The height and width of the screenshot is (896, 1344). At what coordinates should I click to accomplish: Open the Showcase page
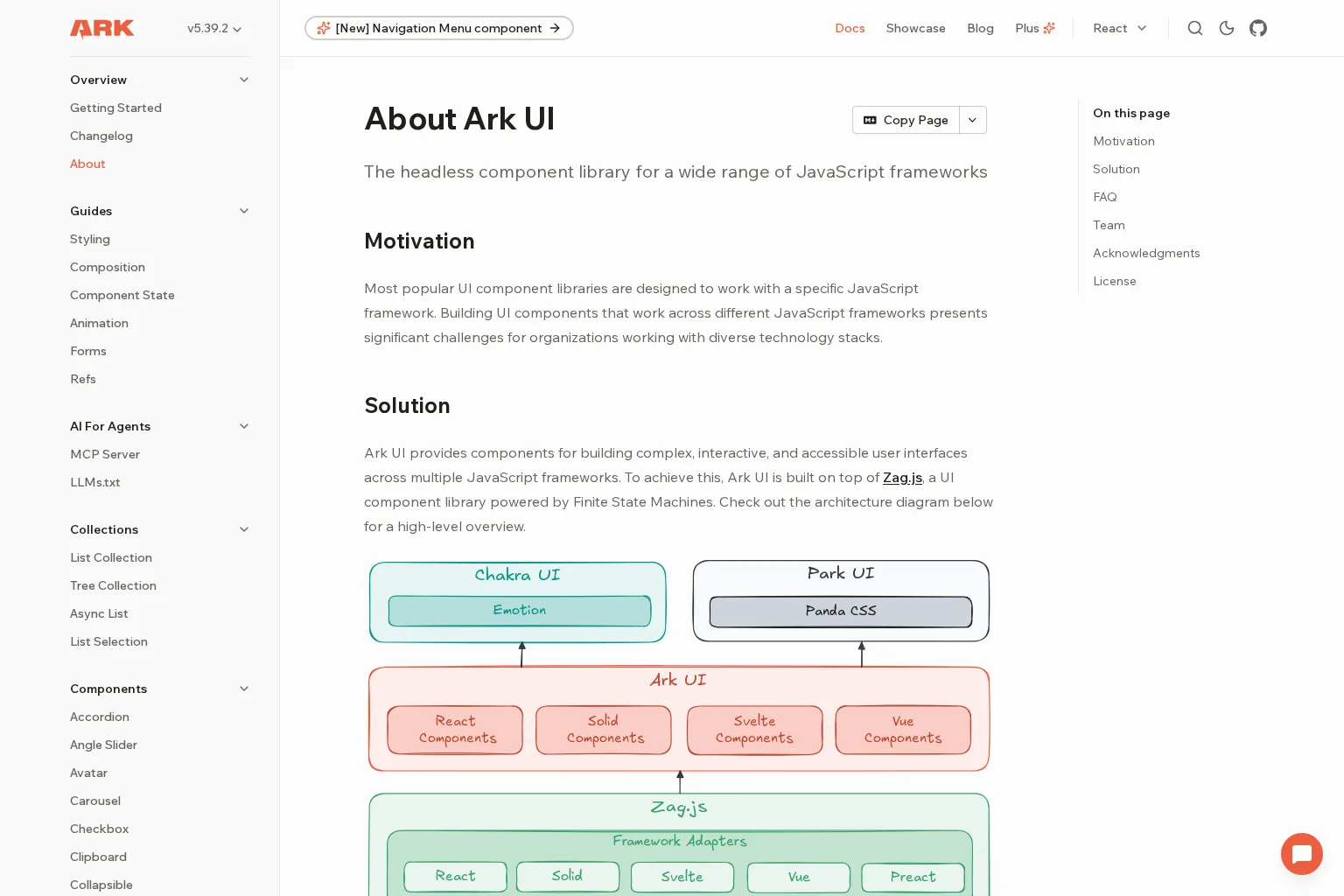(x=915, y=28)
